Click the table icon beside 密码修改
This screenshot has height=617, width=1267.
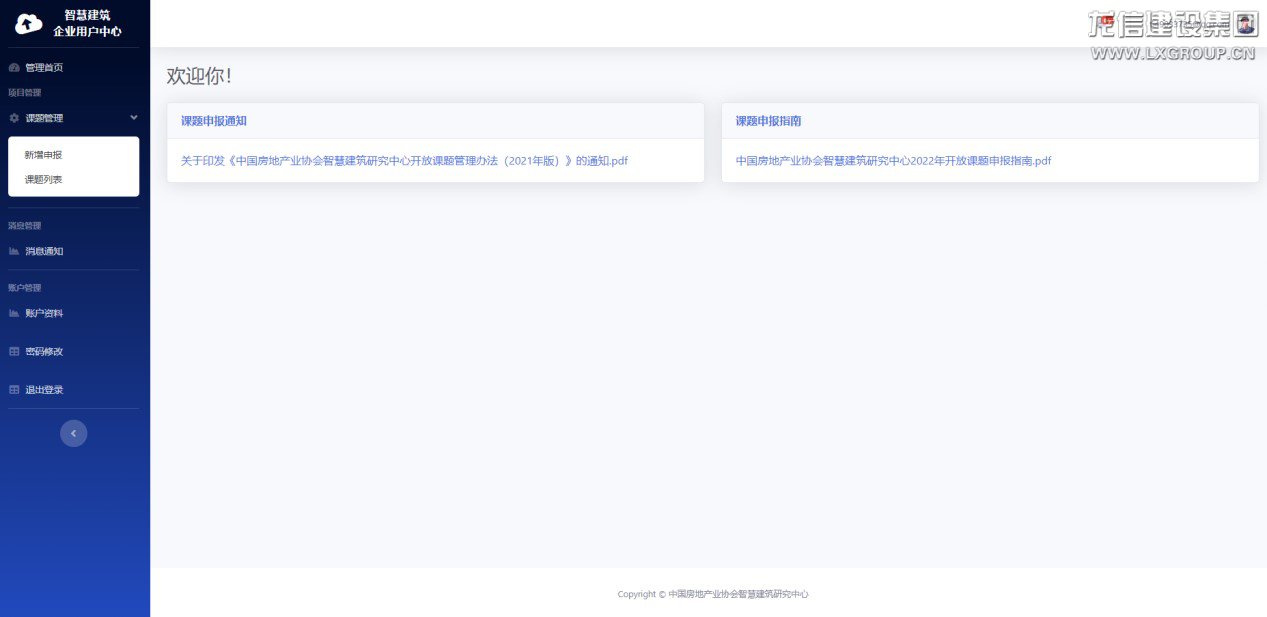pos(14,351)
